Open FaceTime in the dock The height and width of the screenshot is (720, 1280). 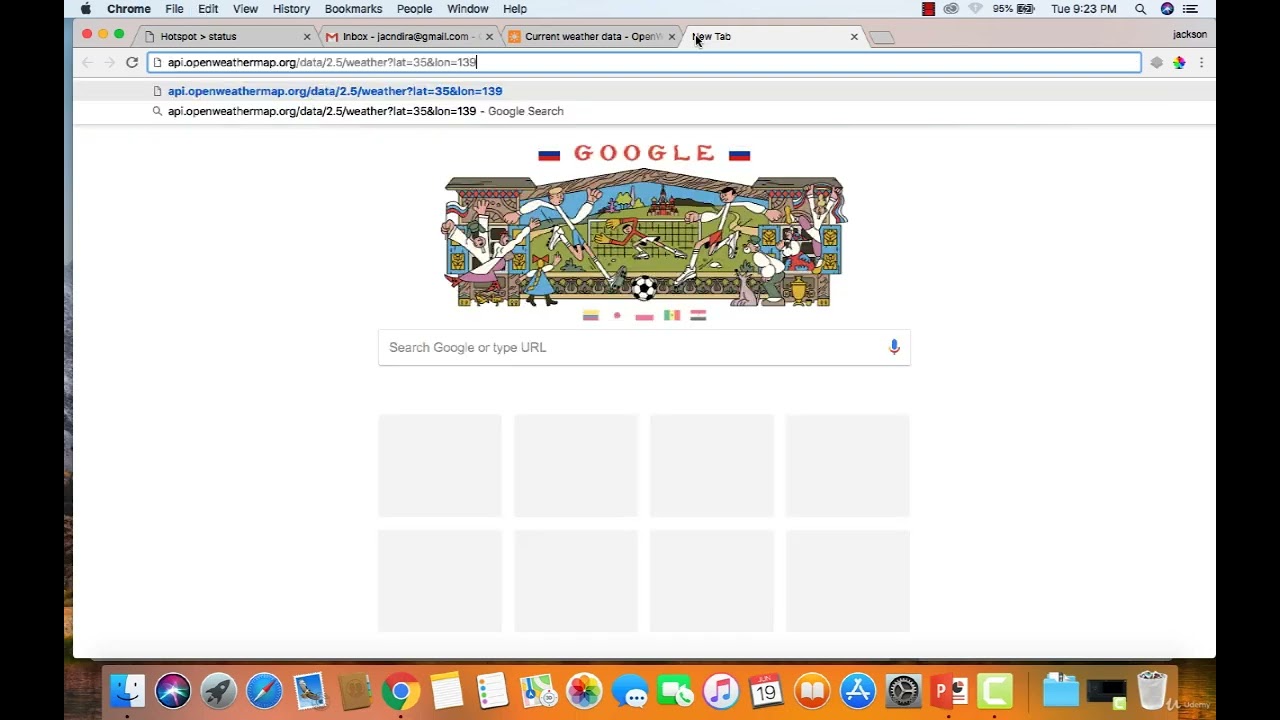click(675, 691)
